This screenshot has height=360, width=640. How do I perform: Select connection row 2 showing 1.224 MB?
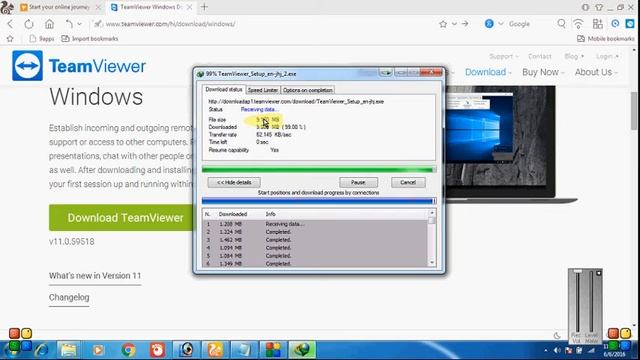click(x=315, y=232)
